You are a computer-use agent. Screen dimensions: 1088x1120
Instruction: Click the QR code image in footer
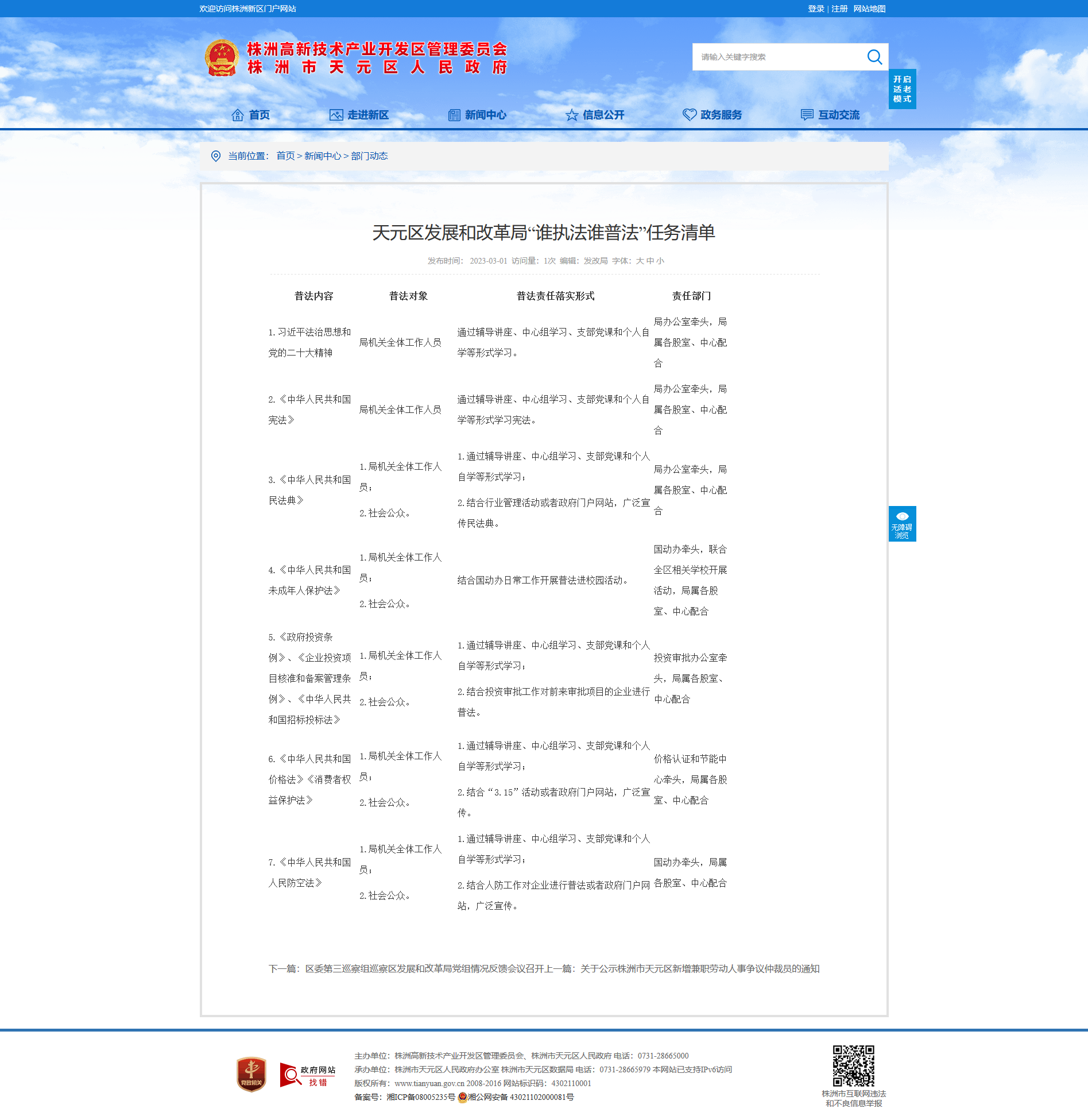(853, 1066)
